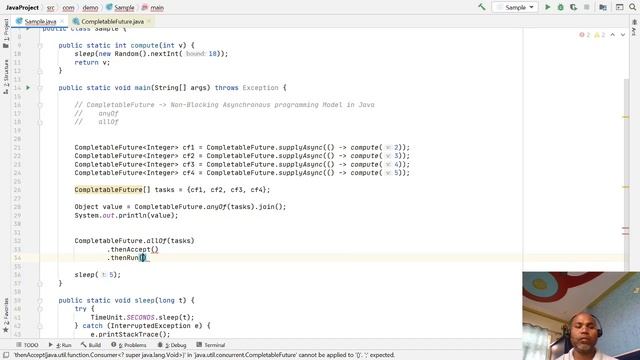Click yellow warning count indicator in editor
Image resolution: width=640 pixels, height=360 pixels.
pyautogui.click(x=600, y=35)
